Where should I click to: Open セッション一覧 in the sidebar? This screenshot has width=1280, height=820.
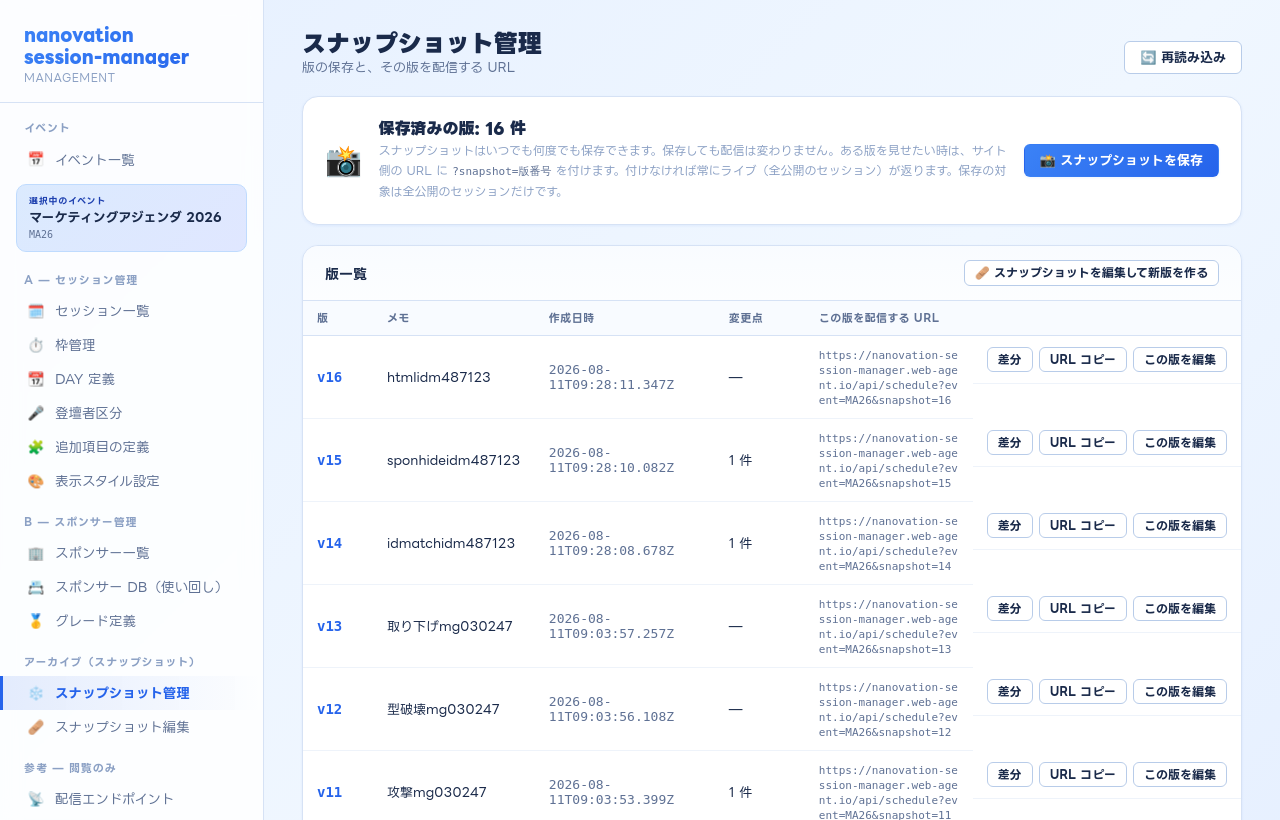132,311
